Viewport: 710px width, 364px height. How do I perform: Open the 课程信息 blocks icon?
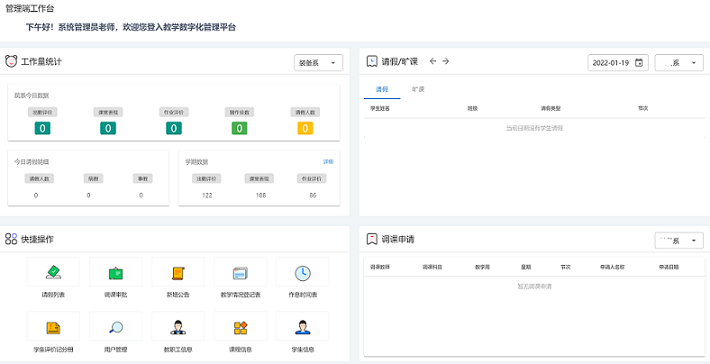point(240,328)
